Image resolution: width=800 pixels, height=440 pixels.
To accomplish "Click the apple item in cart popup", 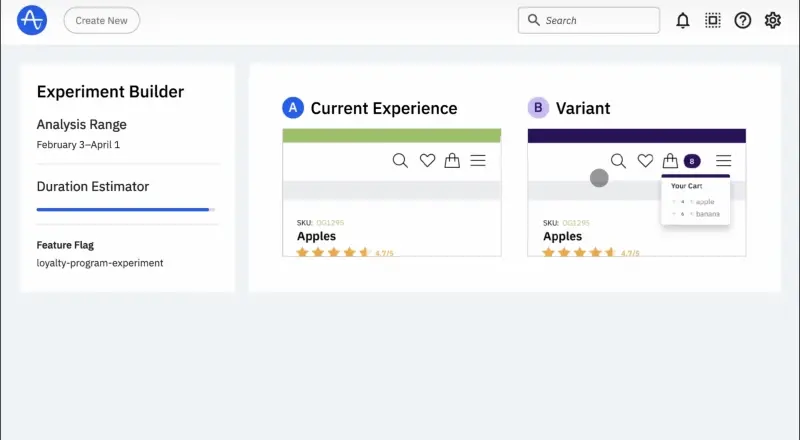I will pos(705,202).
